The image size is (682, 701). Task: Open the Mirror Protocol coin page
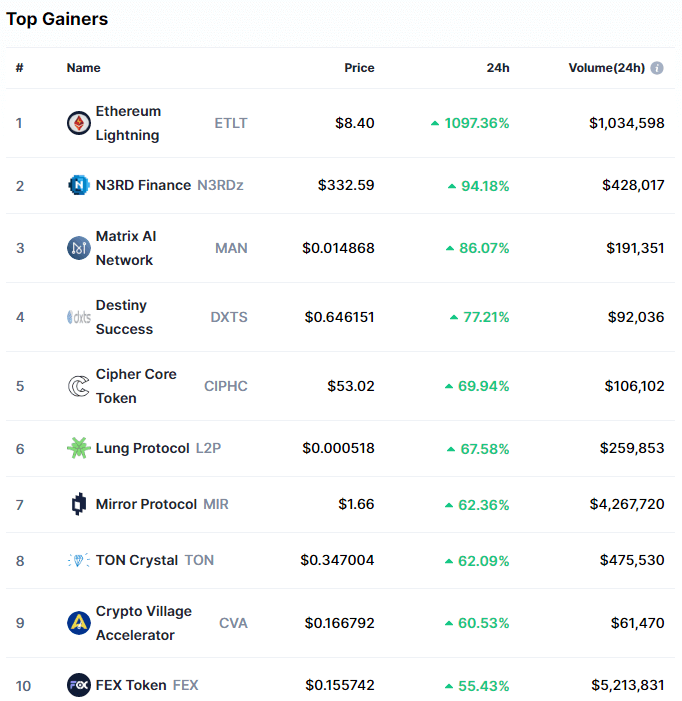[146, 504]
